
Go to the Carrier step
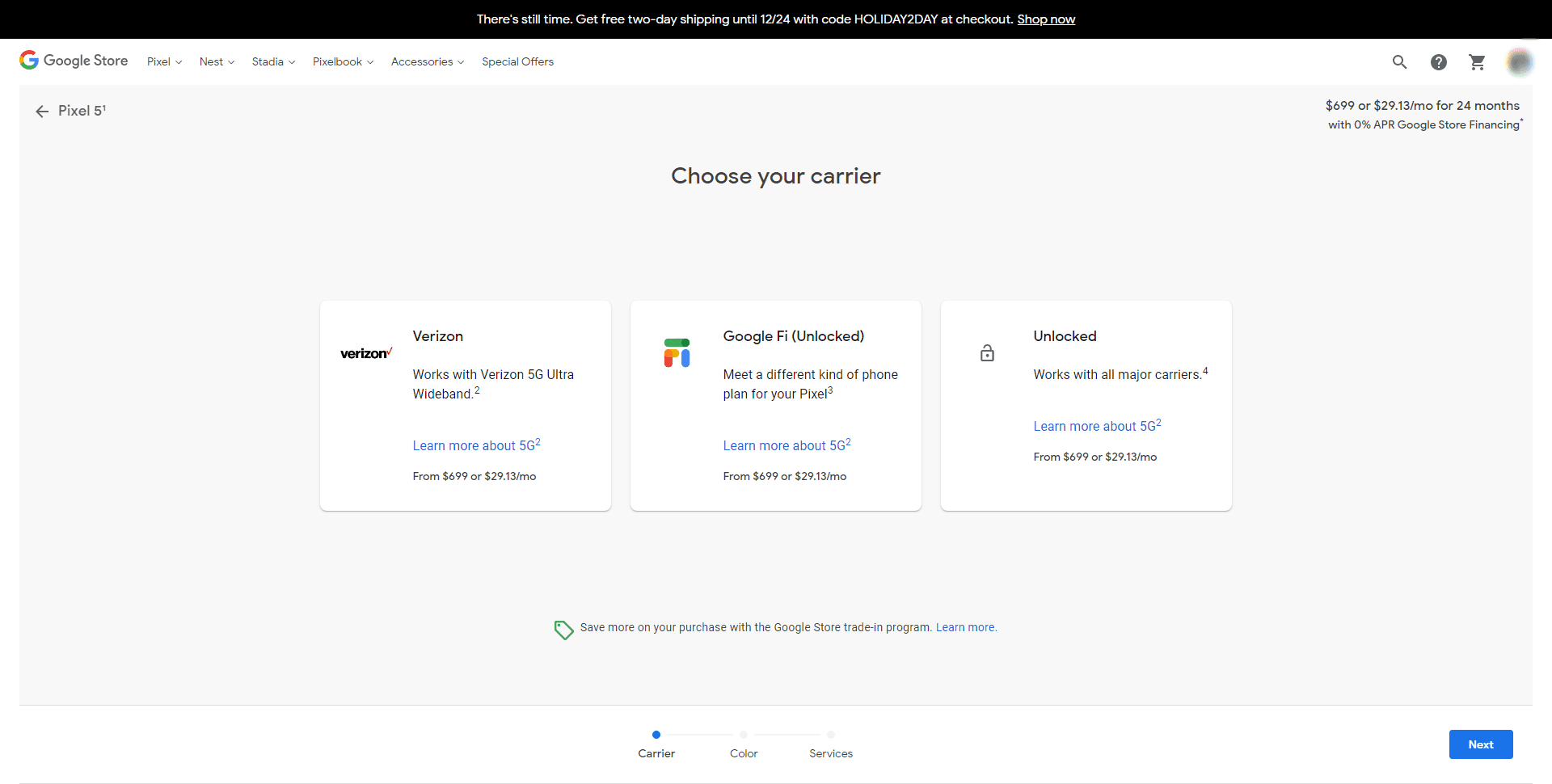coord(656,744)
